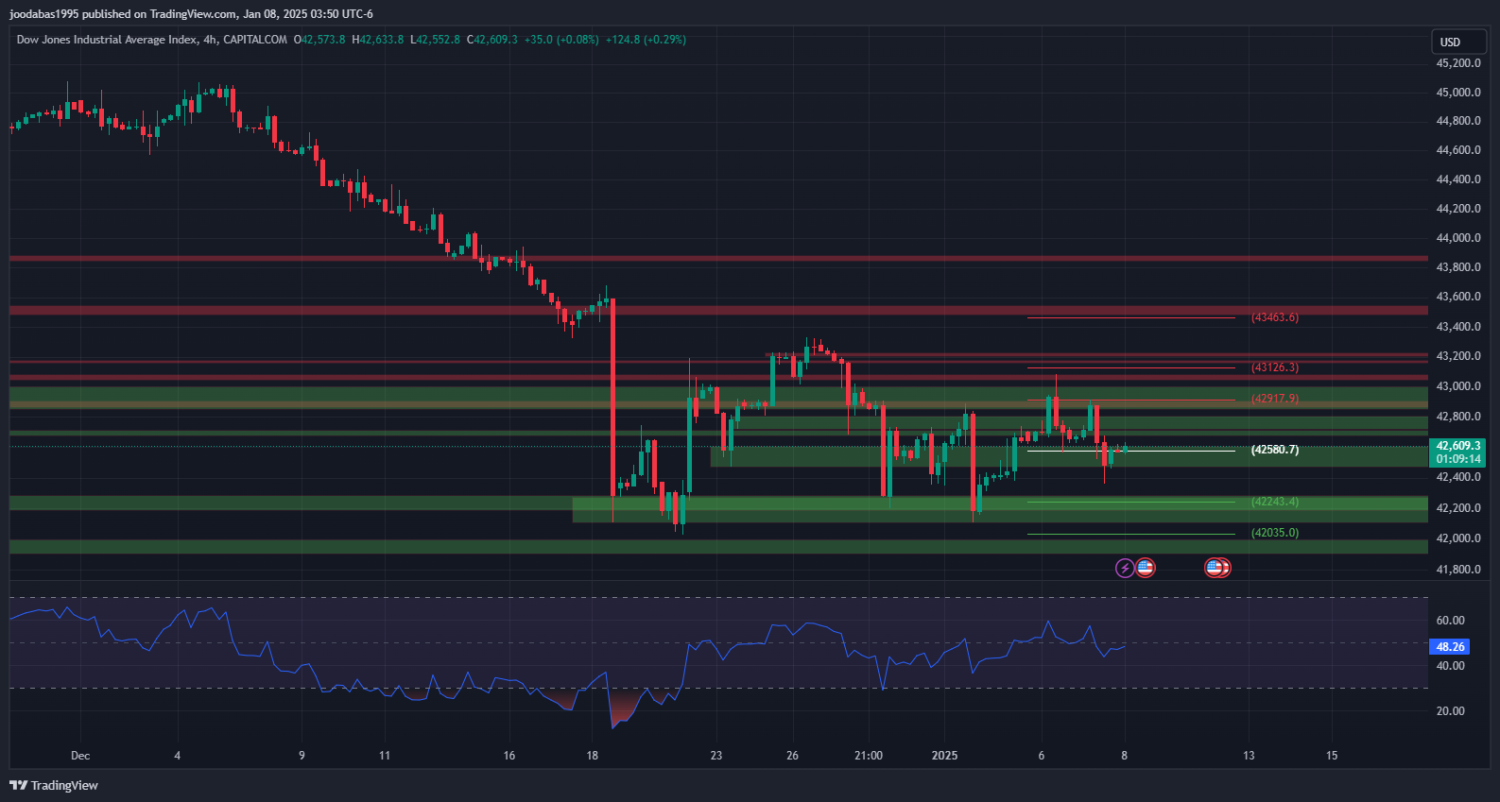Screen dimensions: 1500x802
Task: Click the TradingView logo
Action: (x=55, y=785)
